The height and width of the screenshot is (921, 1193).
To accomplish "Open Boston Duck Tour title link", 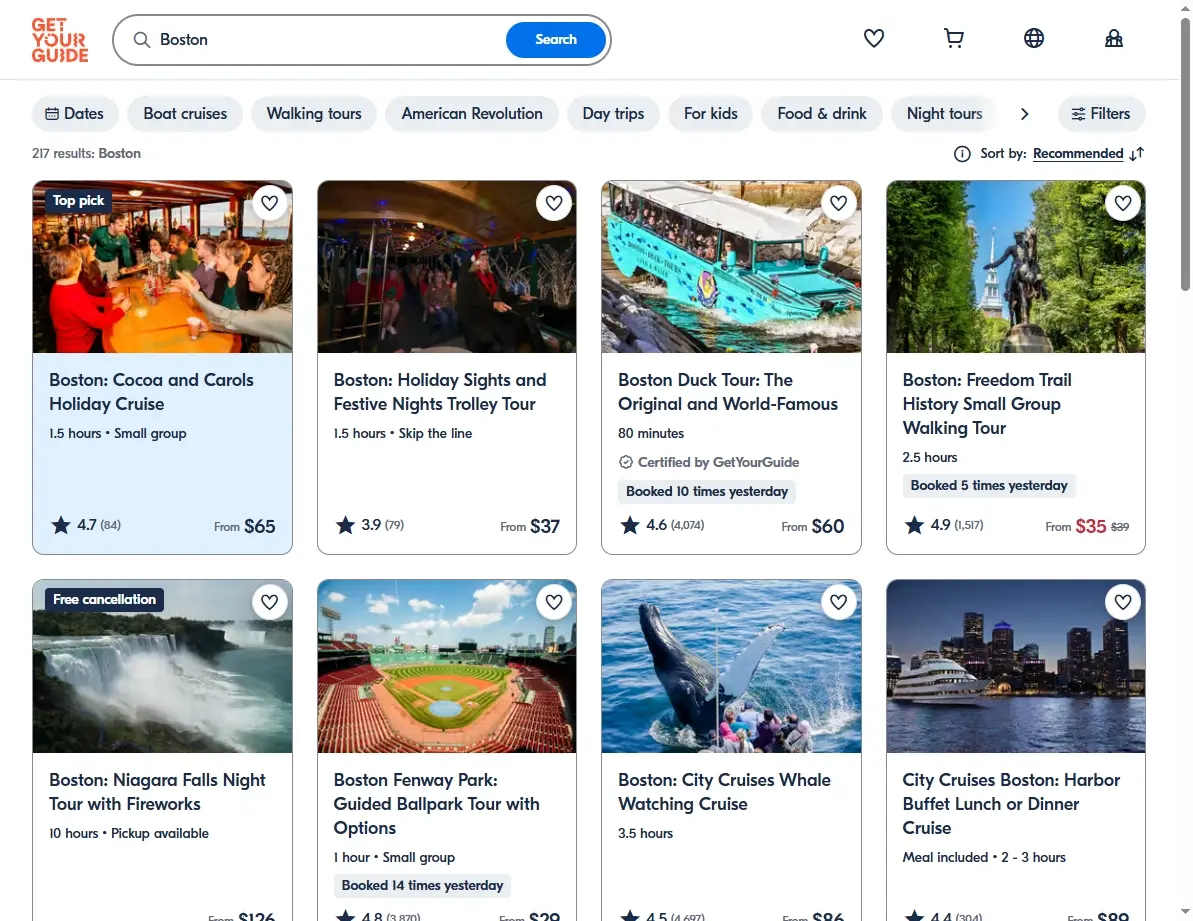I will [x=727, y=392].
